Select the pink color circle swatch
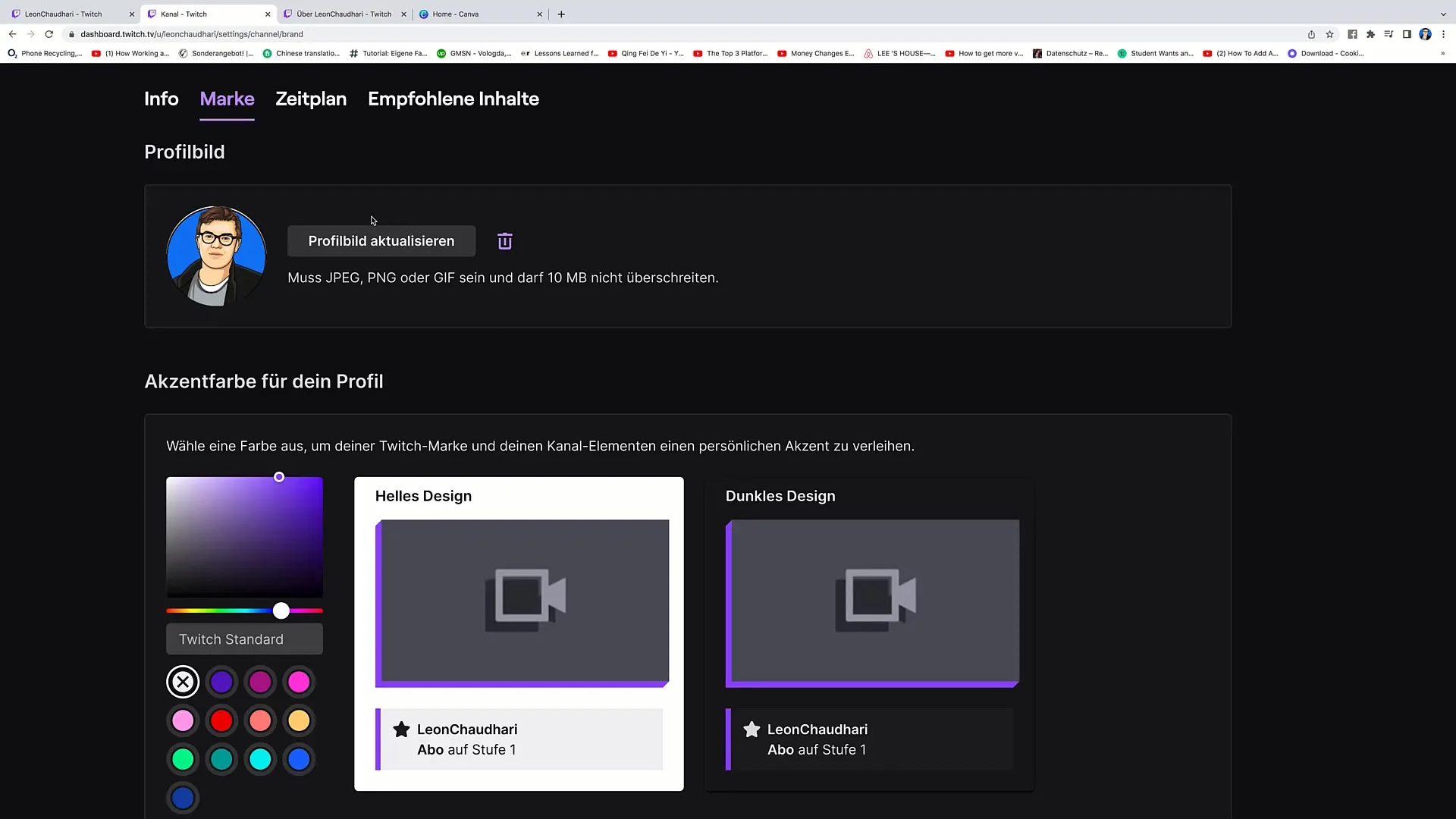 click(x=183, y=720)
